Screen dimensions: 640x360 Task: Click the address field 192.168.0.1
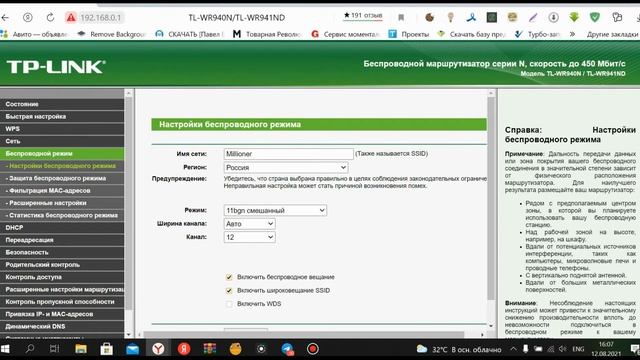[x=100, y=18]
